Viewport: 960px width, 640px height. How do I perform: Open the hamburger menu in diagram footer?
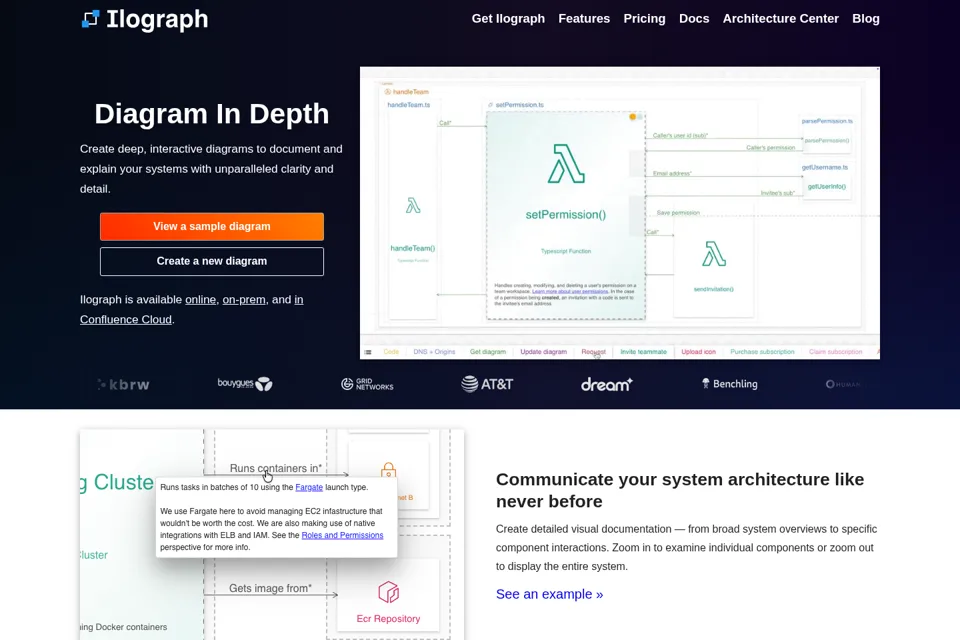pos(368,352)
